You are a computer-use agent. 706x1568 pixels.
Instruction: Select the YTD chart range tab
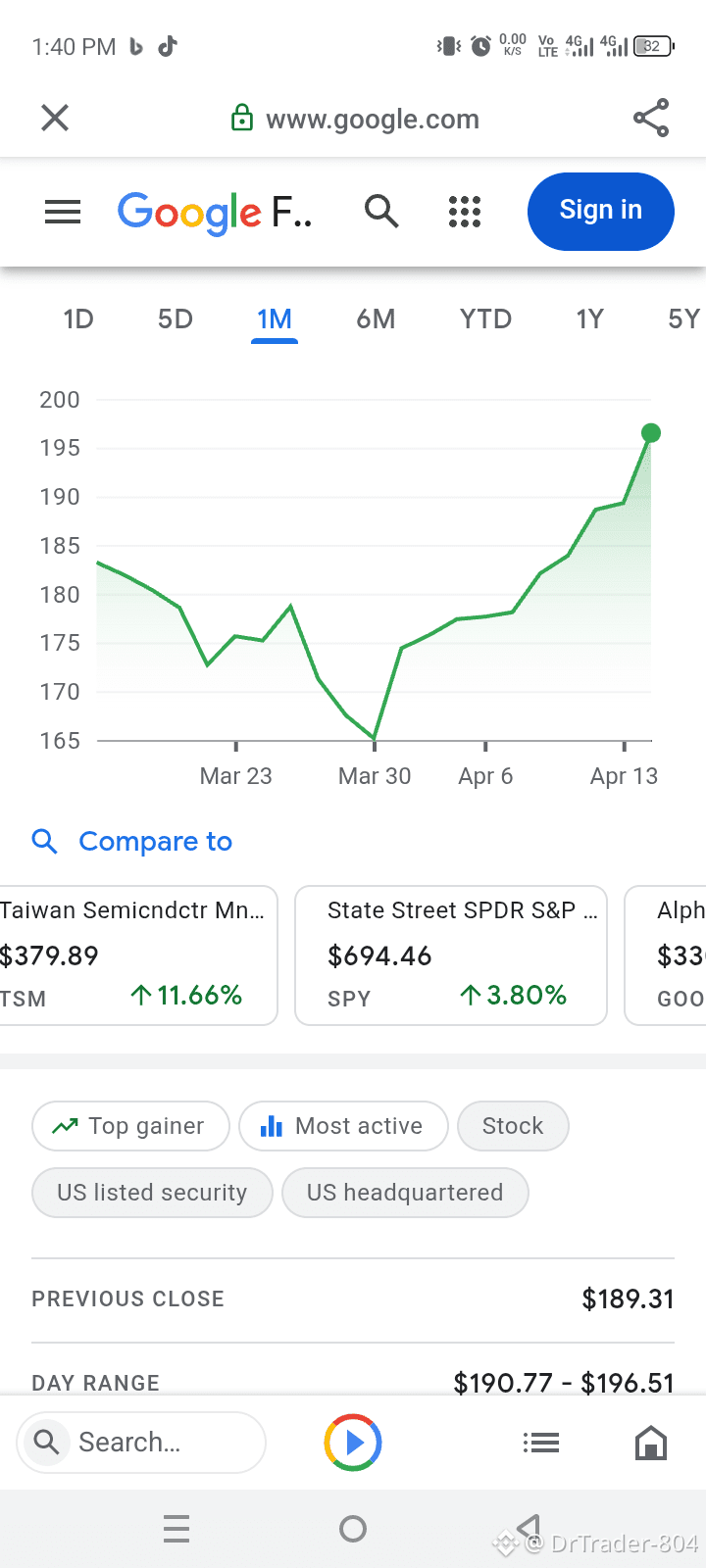coord(486,319)
